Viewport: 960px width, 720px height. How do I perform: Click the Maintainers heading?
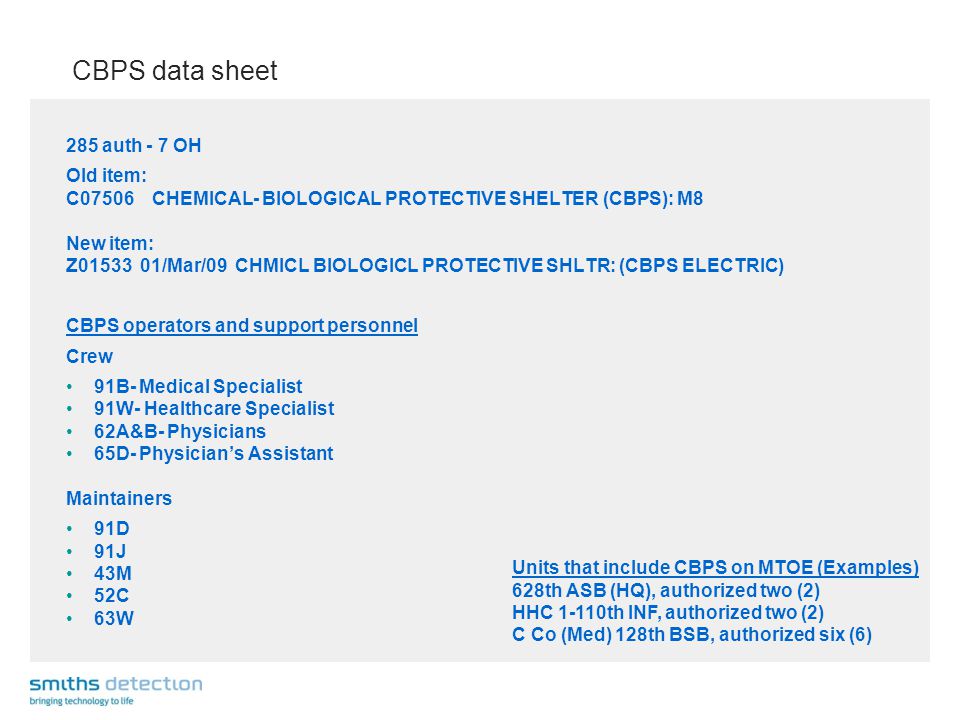point(119,498)
